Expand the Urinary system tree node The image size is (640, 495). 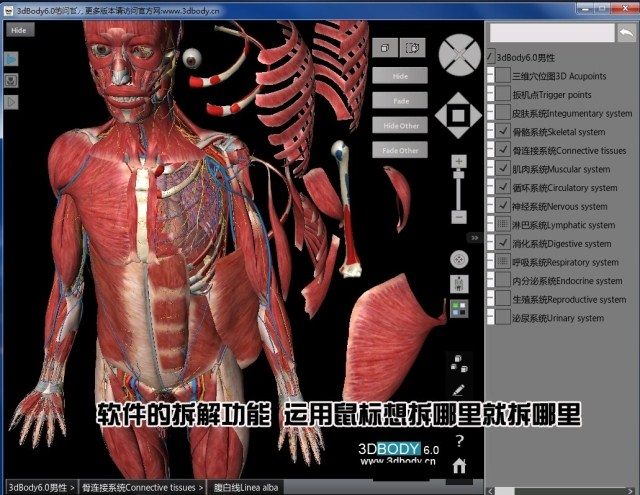pyautogui.click(x=491, y=318)
